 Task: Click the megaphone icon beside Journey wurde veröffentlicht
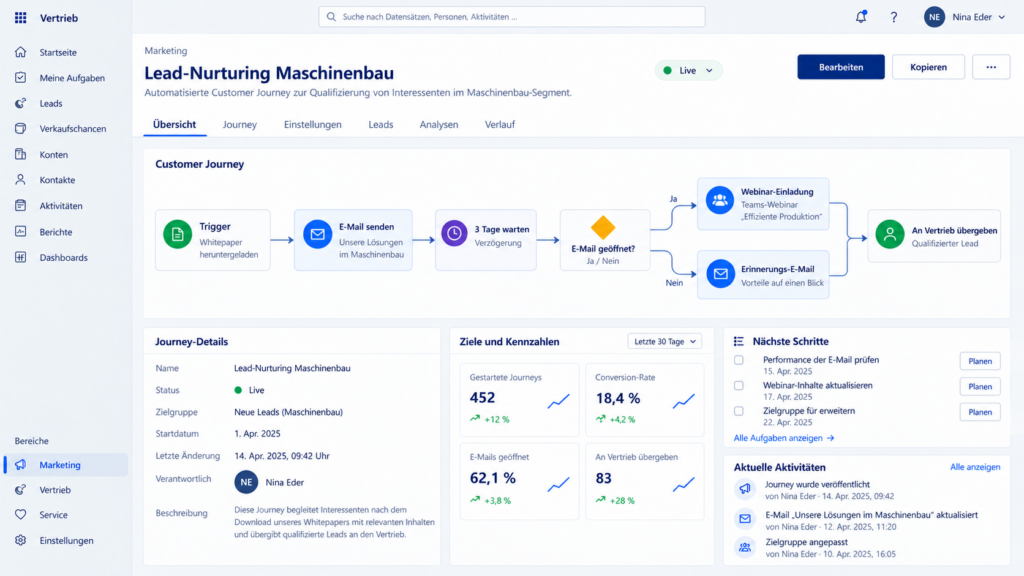[744, 488]
